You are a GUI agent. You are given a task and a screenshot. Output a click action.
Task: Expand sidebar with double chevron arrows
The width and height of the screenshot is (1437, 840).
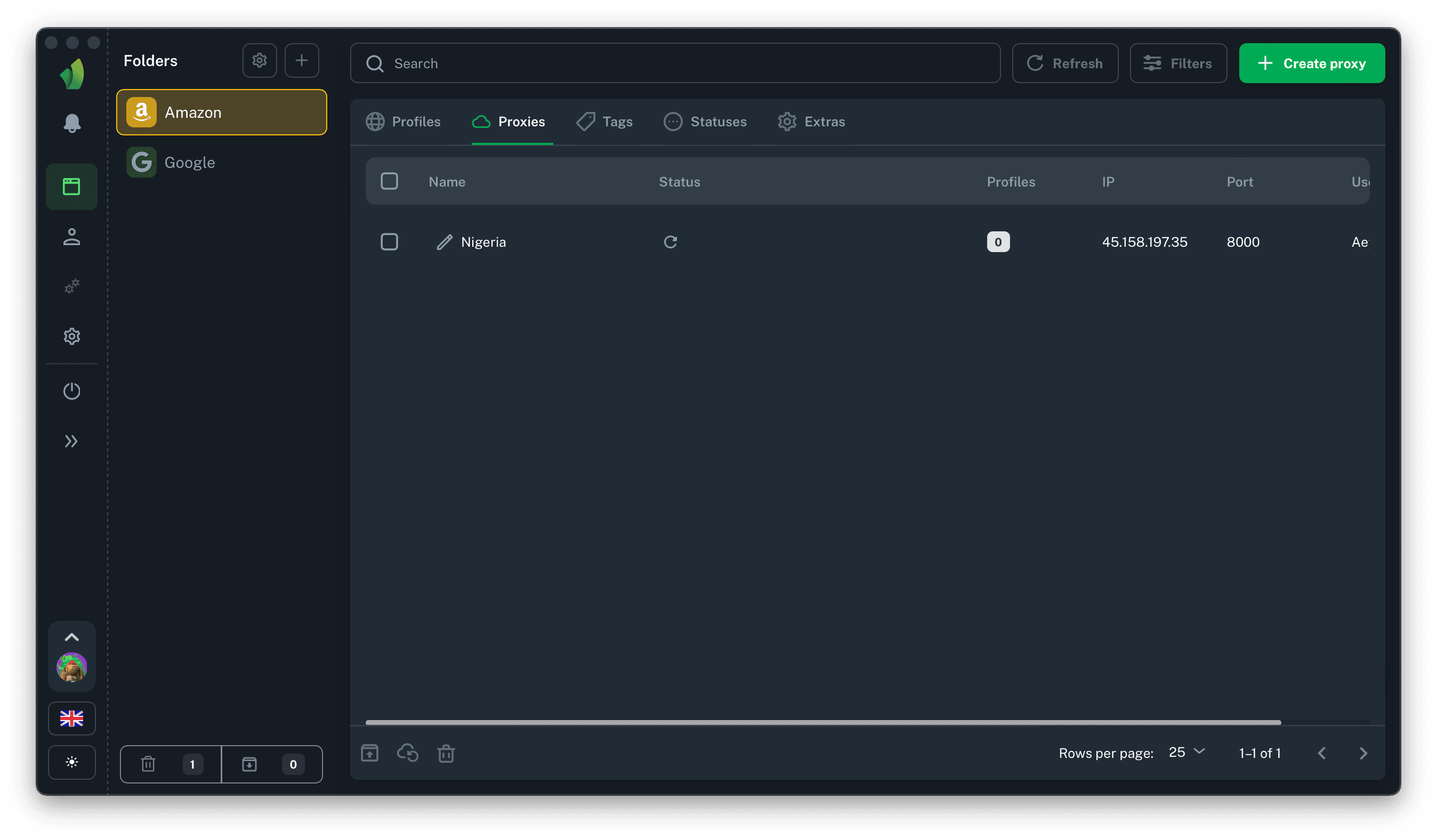(72, 441)
